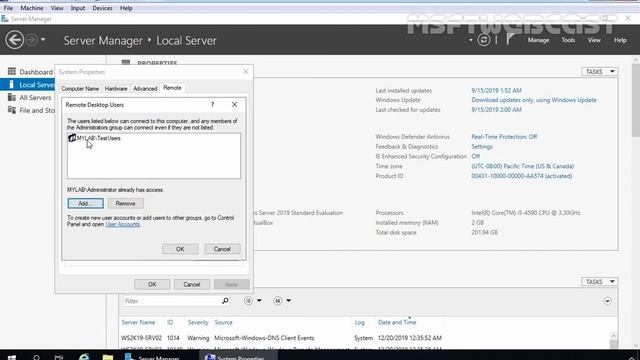Click the All Servers sidebar icon
The height and width of the screenshot is (360, 640).
(x=11, y=97)
